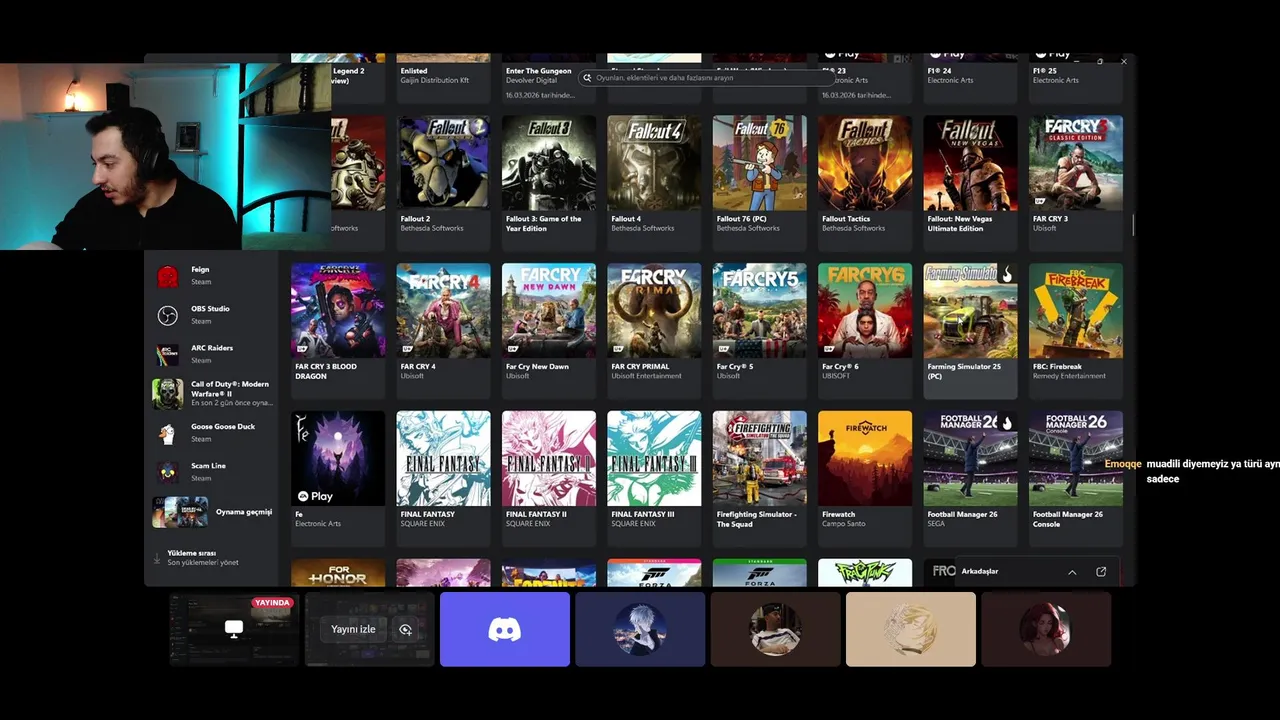Open the For Honor cover
Viewport: 1280px width, 720px height.
pyautogui.click(x=338, y=572)
